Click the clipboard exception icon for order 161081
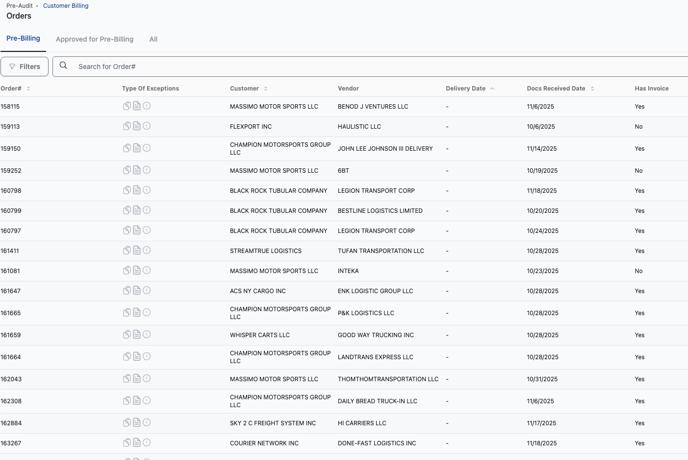 click(x=127, y=270)
